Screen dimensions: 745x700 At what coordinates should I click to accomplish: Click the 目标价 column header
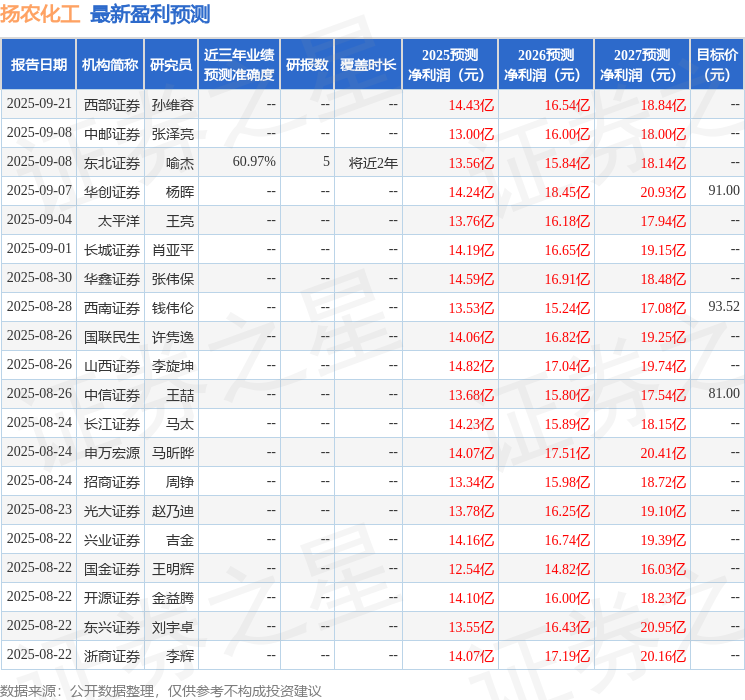point(717,65)
